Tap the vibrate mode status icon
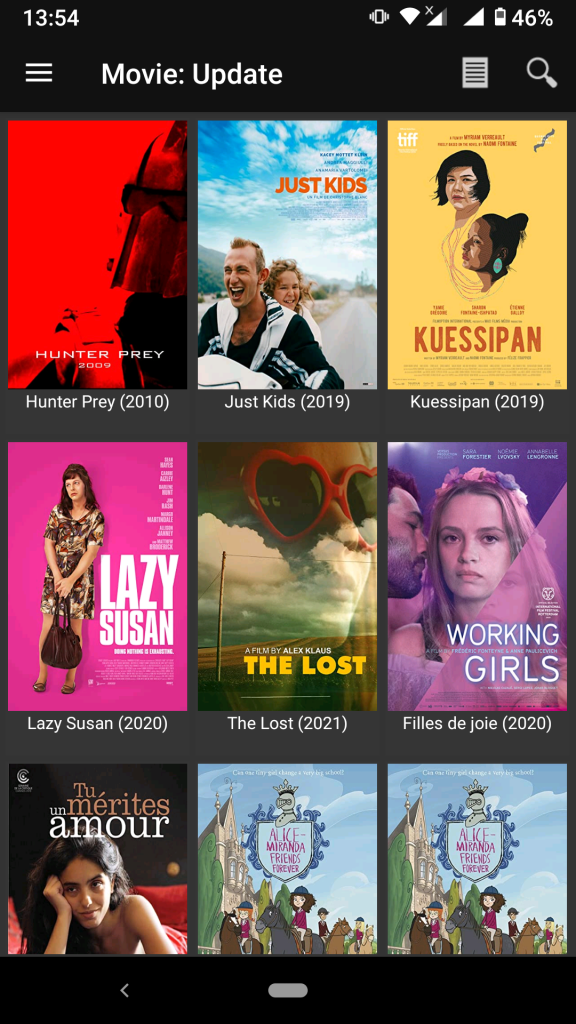The image size is (576, 1024). point(379,18)
